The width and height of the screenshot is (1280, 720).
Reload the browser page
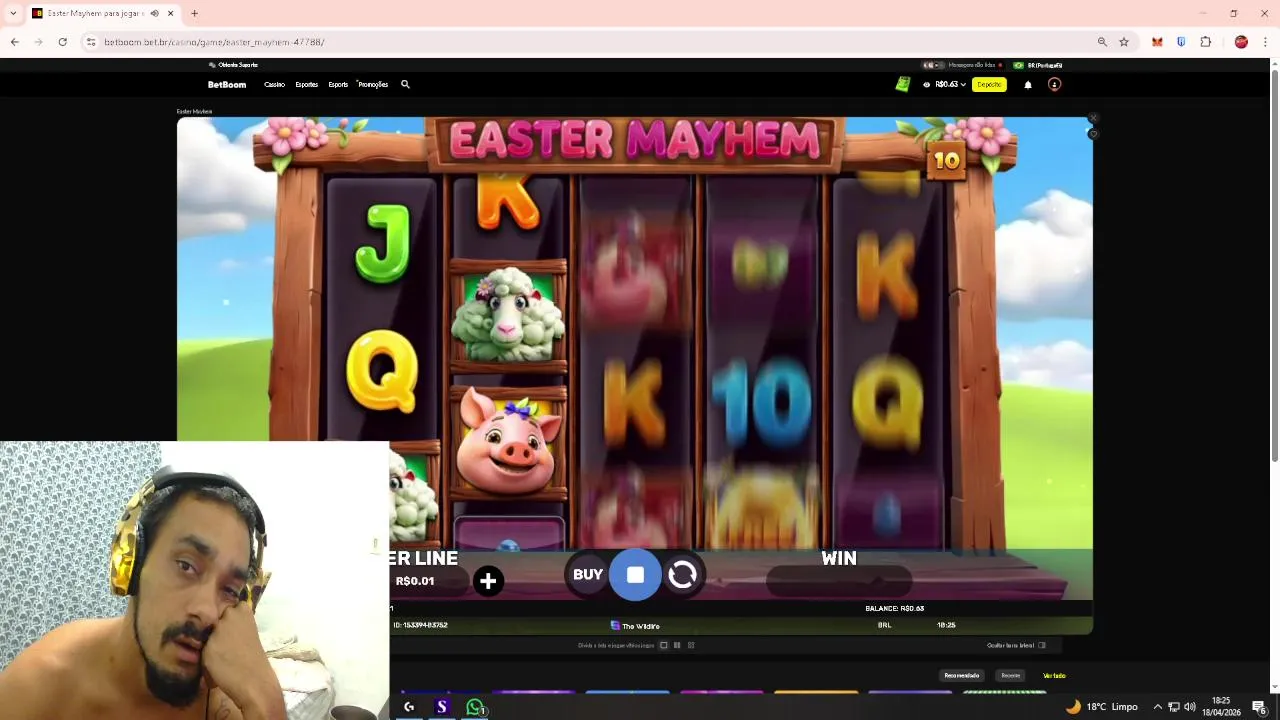tap(62, 42)
